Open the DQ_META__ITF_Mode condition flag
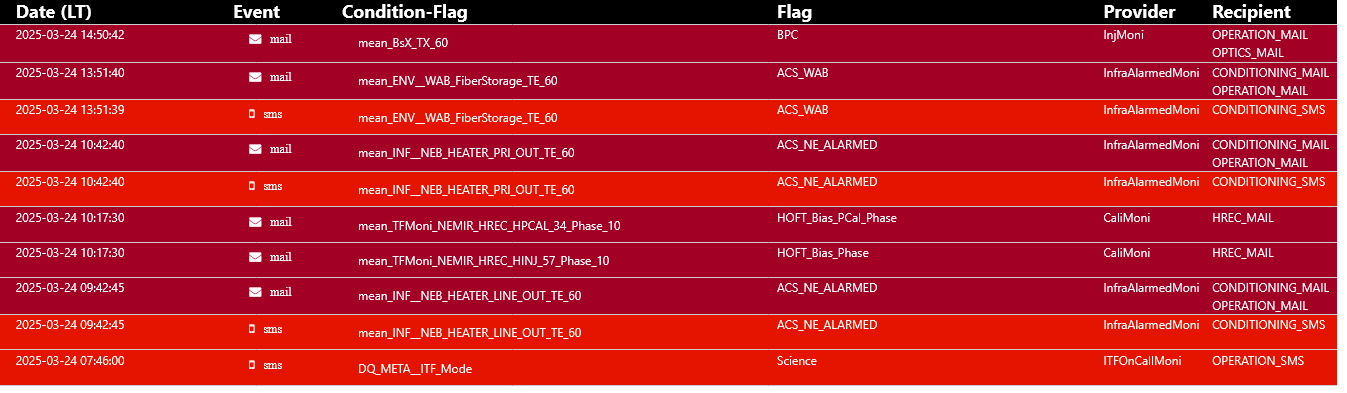 tap(415, 369)
